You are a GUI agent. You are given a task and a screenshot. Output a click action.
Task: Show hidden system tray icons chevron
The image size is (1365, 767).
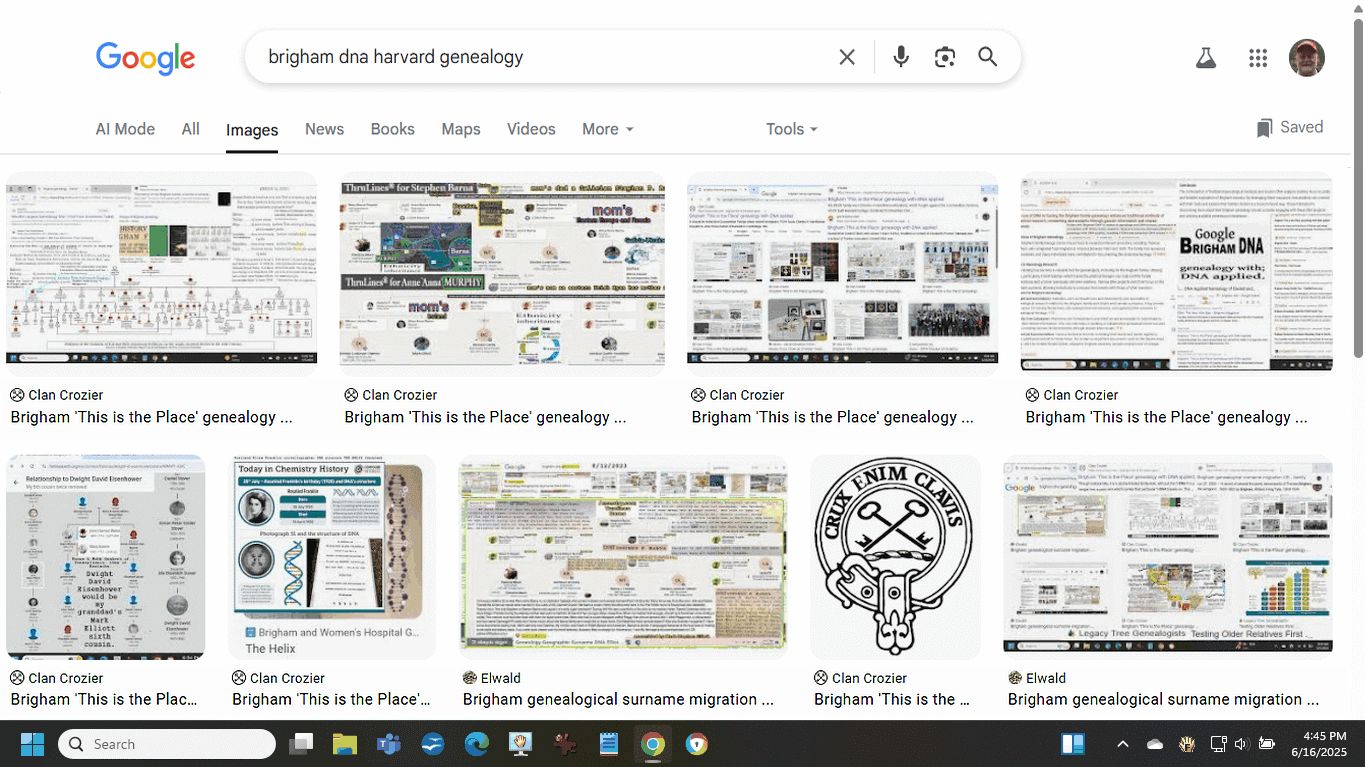click(1122, 744)
